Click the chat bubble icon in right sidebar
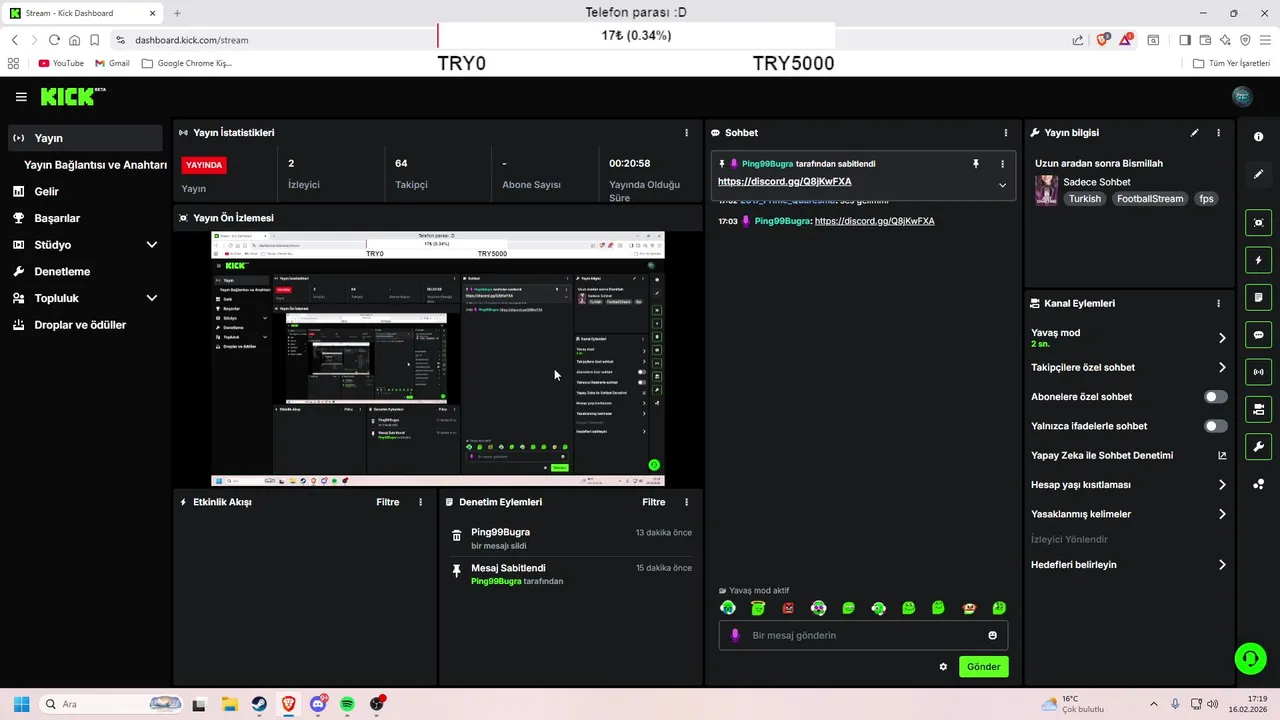The image size is (1280, 720). [1258, 335]
